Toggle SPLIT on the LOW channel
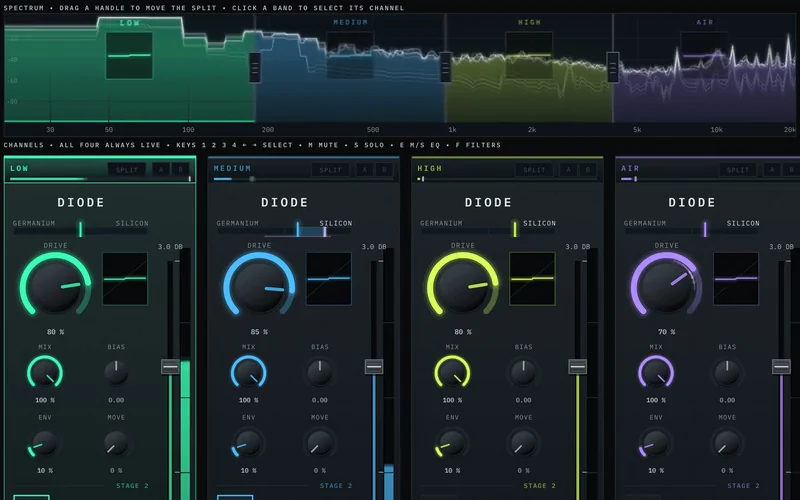 (x=127, y=170)
